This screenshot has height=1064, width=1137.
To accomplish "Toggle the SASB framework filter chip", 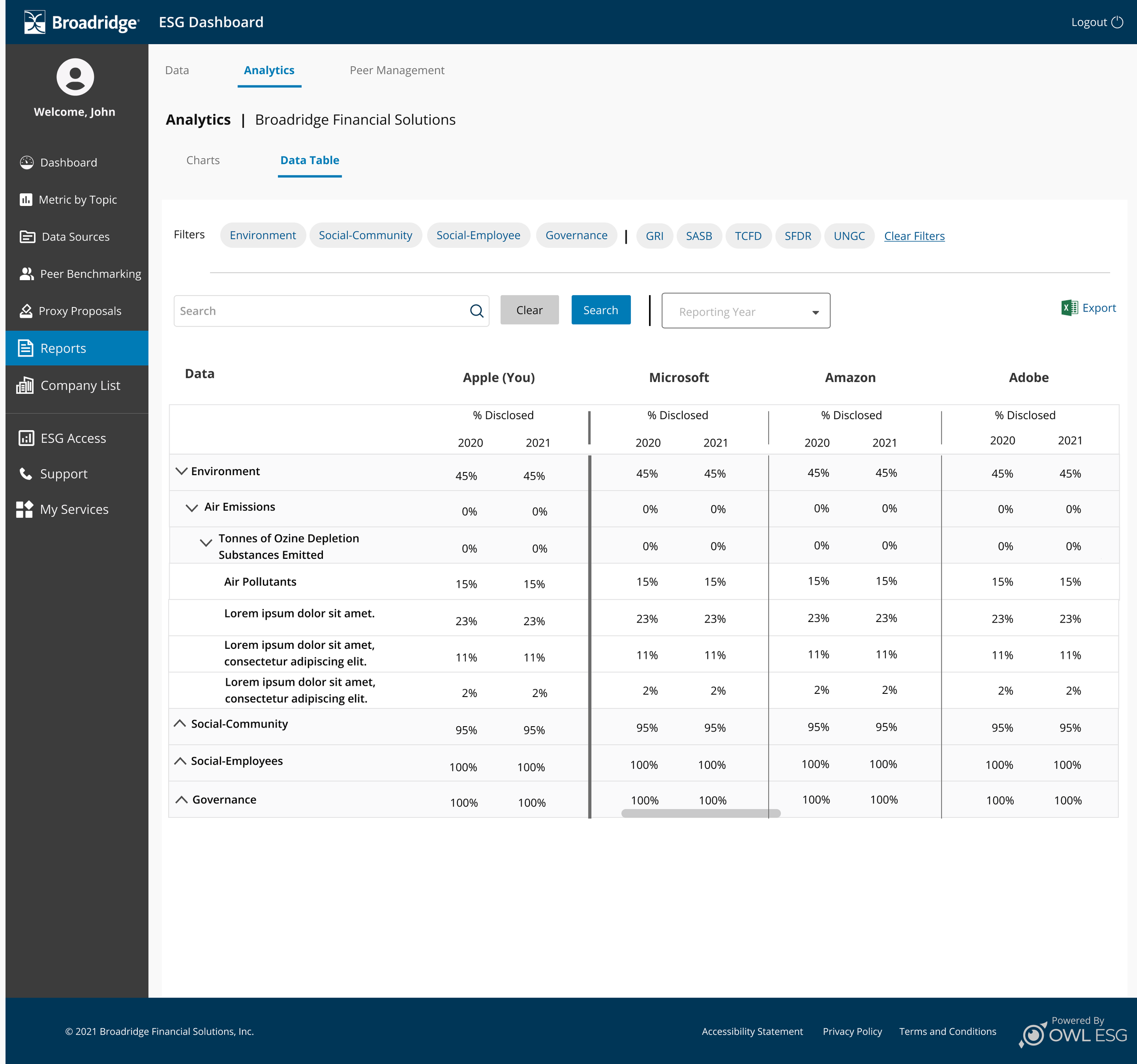I will (699, 236).
